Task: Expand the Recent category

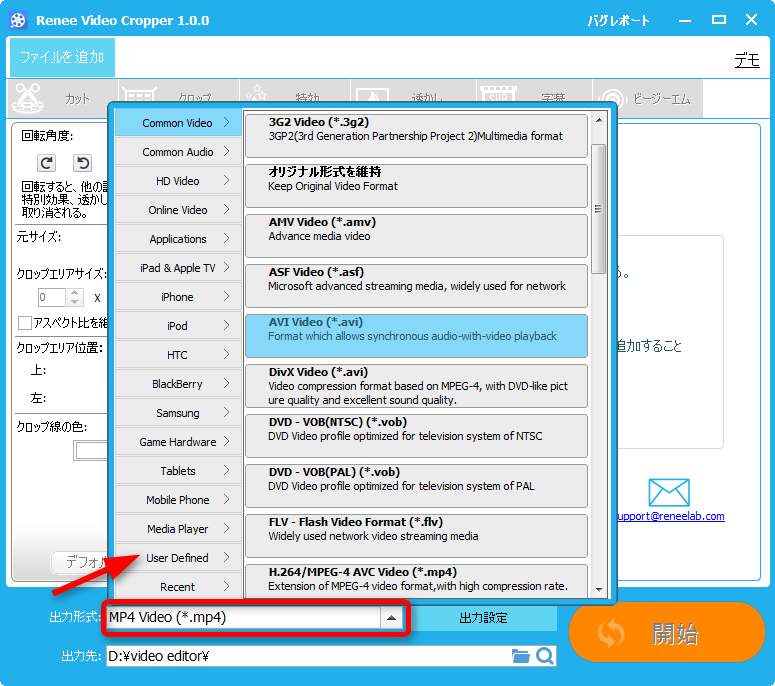Action: tap(178, 587)
